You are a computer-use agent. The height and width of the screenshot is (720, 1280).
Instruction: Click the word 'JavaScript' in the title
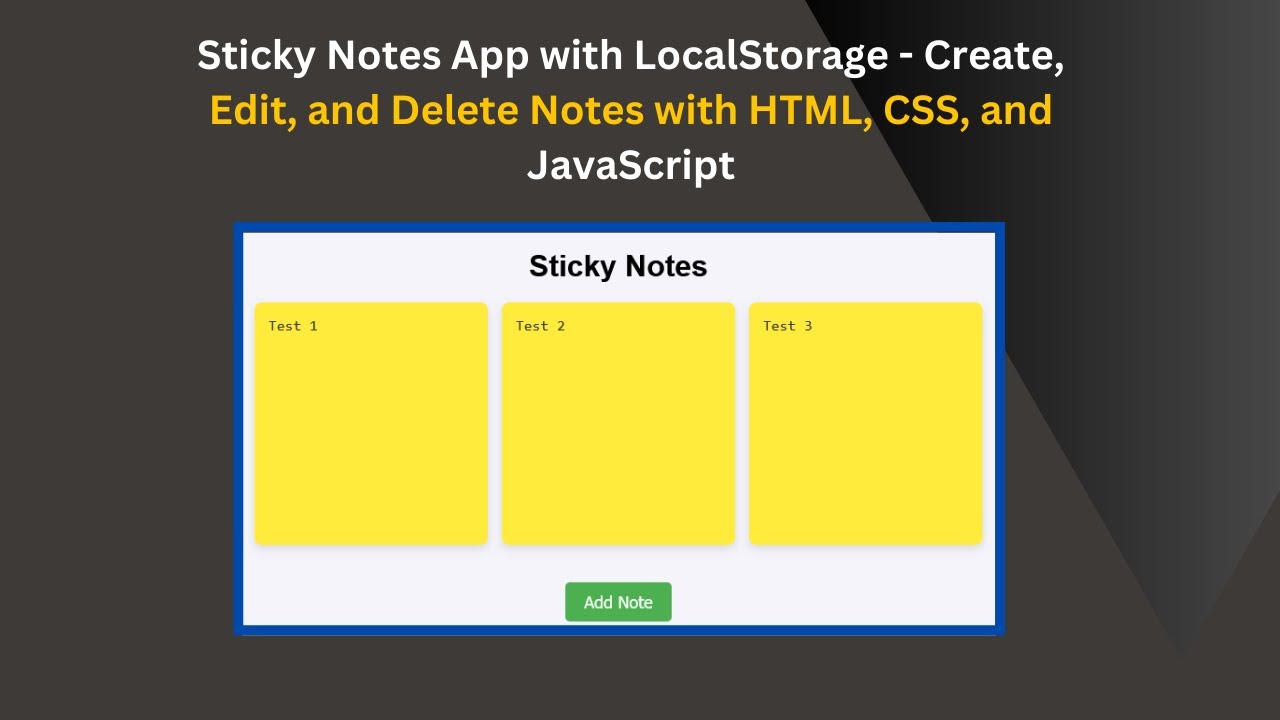(x=631, y=165)
